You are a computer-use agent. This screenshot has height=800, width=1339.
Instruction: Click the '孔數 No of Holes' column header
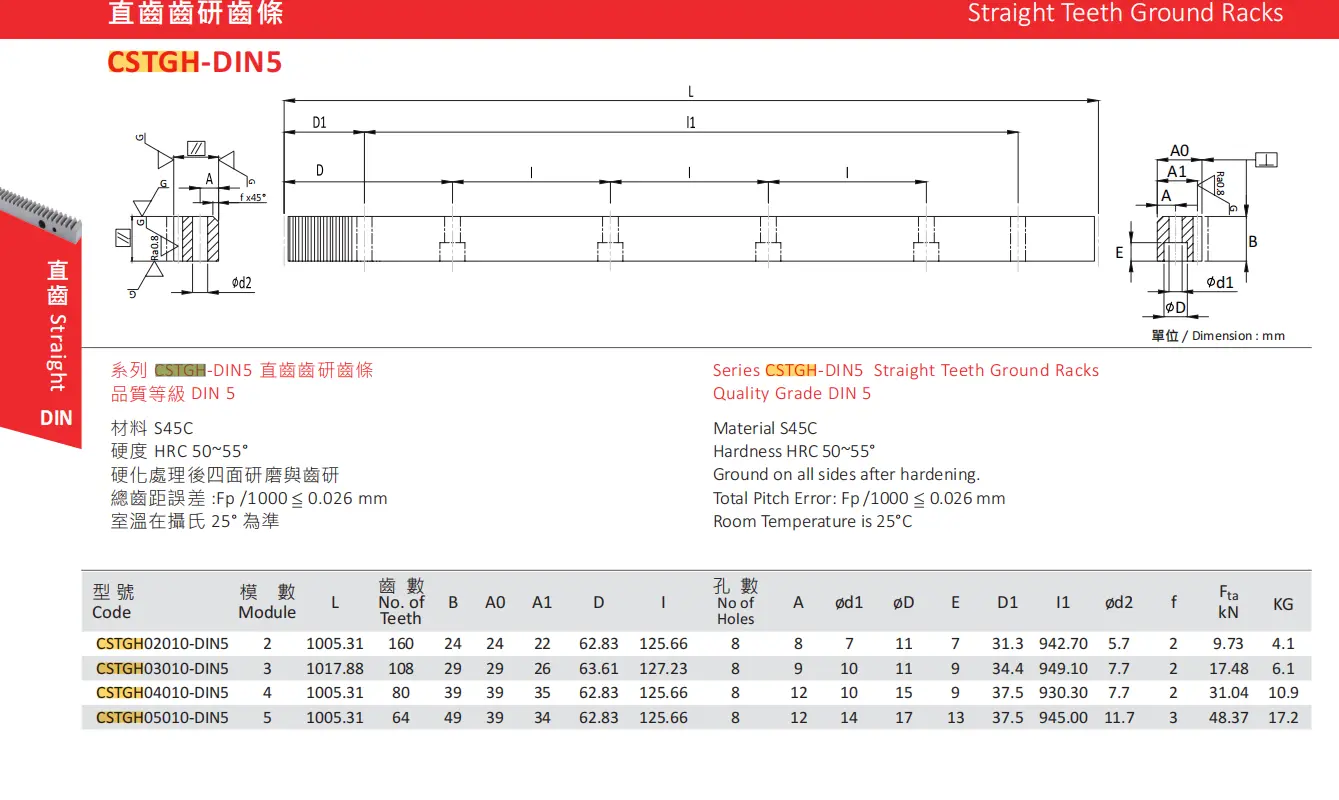736,602
